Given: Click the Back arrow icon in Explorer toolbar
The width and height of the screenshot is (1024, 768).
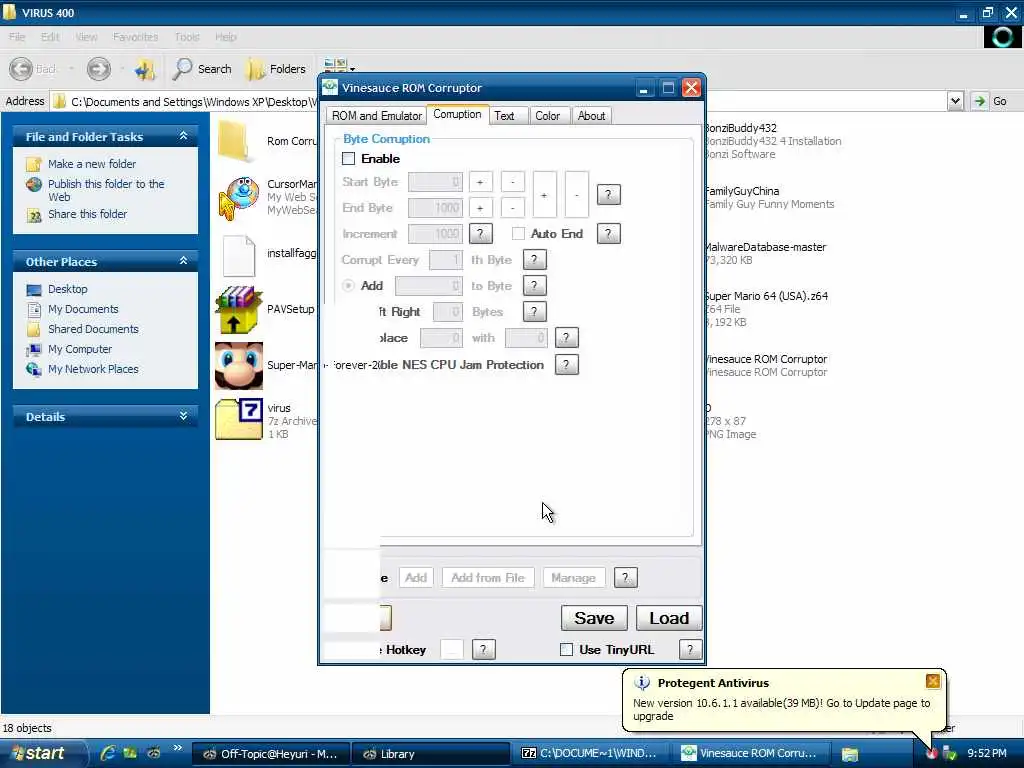Looking at the screenshot, I should pos(21,69).
